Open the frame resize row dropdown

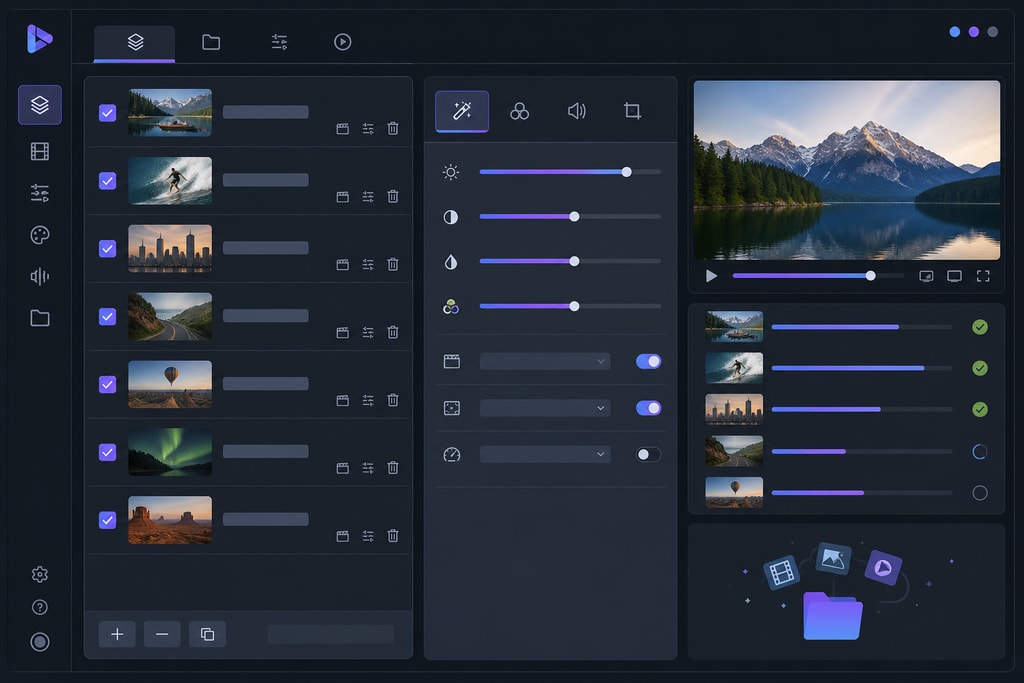tap(545, 408)
